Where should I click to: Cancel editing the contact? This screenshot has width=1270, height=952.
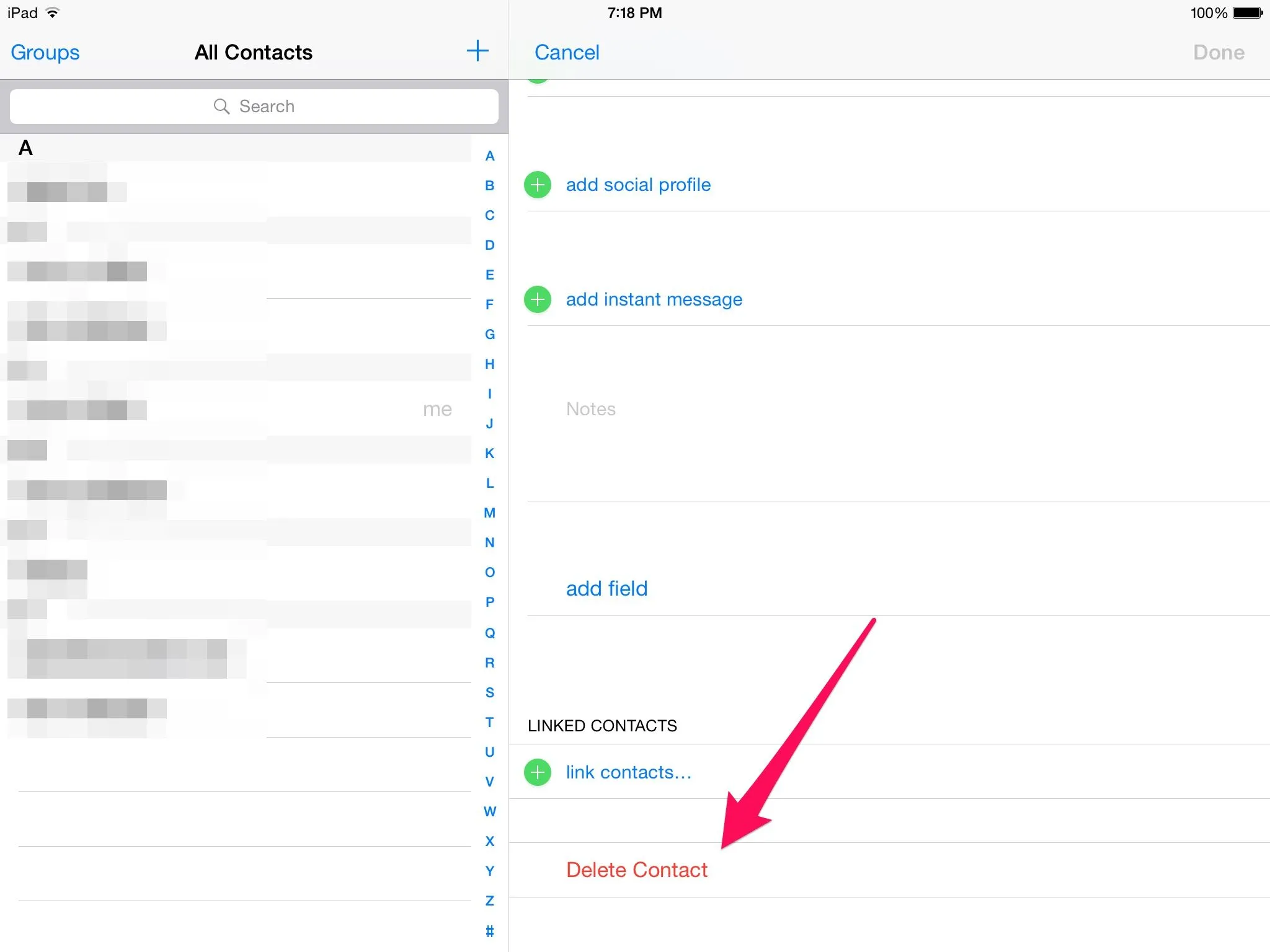pyautogui.click(x=567, y=53)
